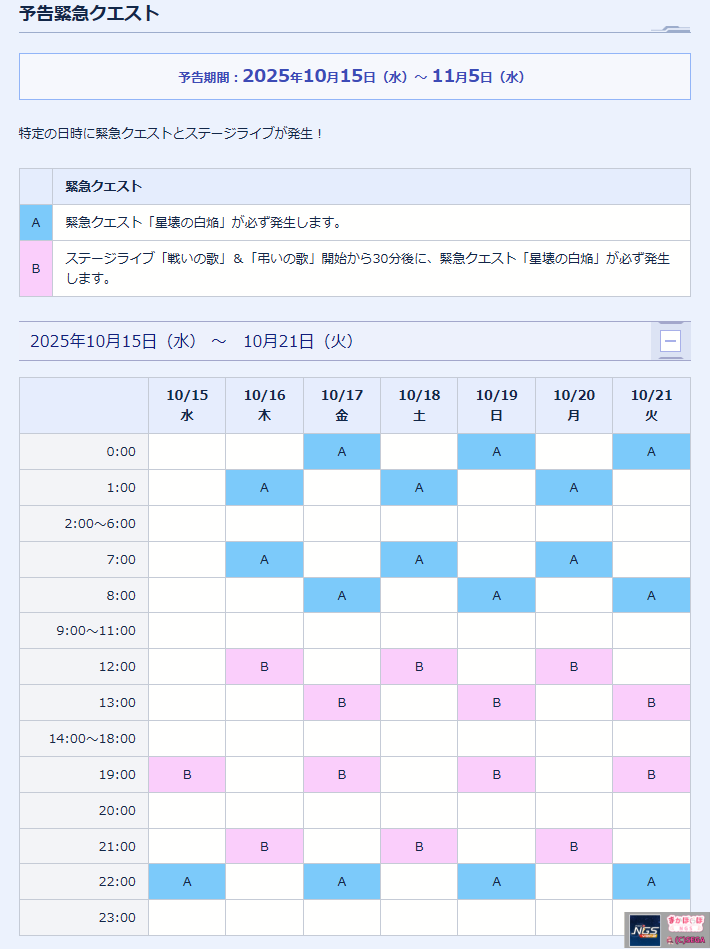Screen dimensions: 710x949
Task: Click the 14:00～18:00 row label
Action: point(92,739)
